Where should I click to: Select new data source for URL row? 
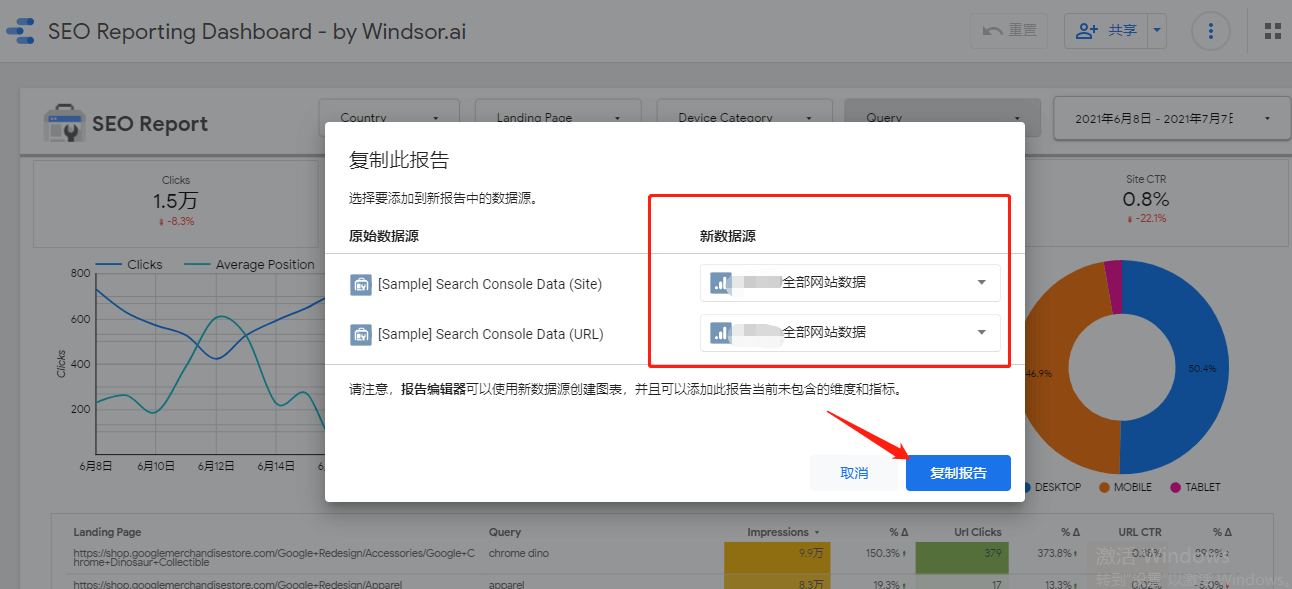click(850, 333)
